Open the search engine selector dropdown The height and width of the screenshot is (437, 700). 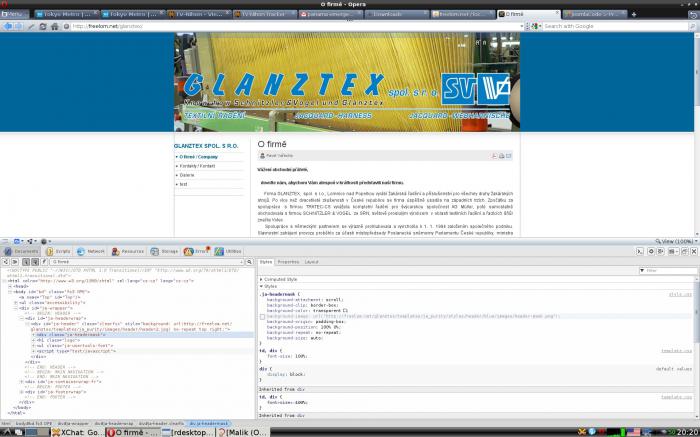tap(536, 26)
